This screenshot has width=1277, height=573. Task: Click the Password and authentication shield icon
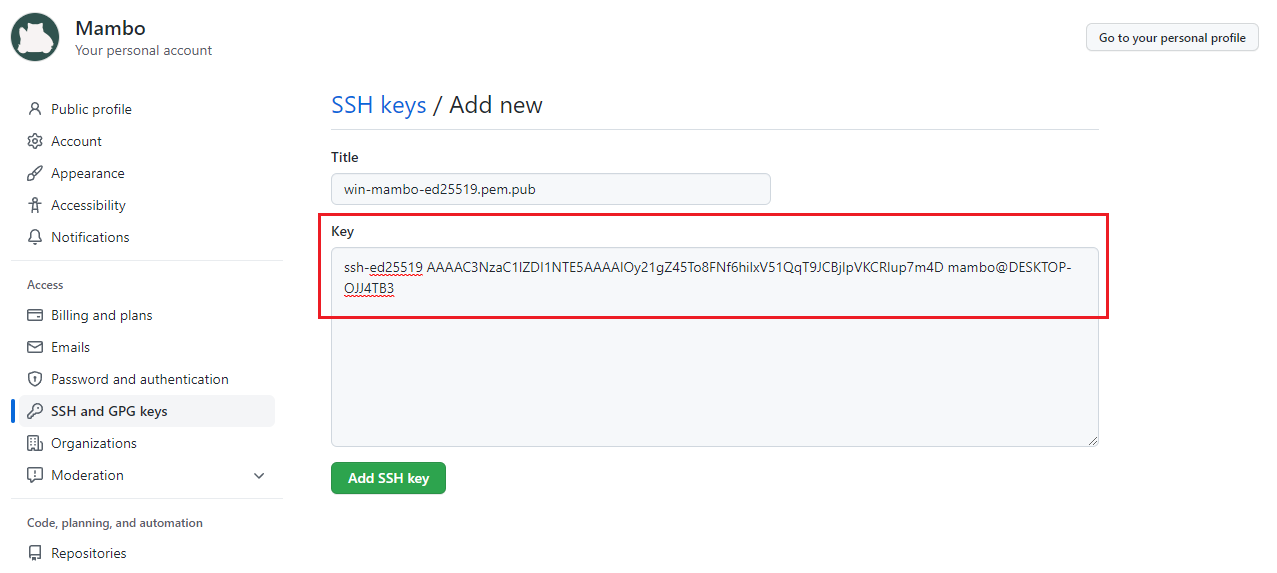[35, 379]
